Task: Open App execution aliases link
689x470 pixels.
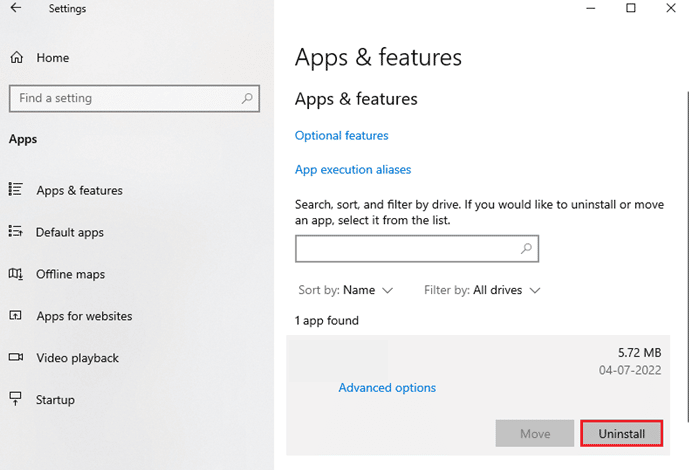Action: (x=353, y=170)
